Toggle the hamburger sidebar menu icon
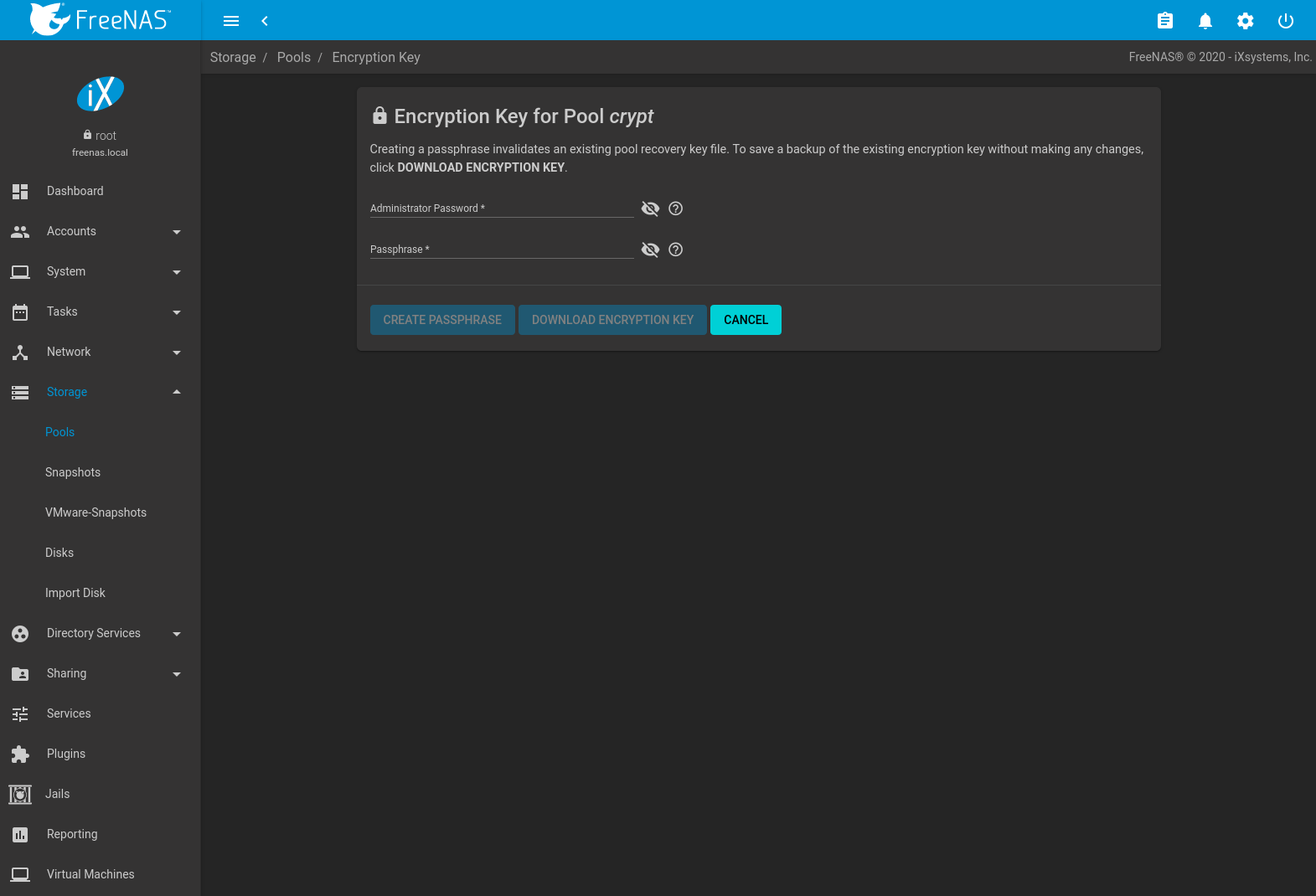 231,21
